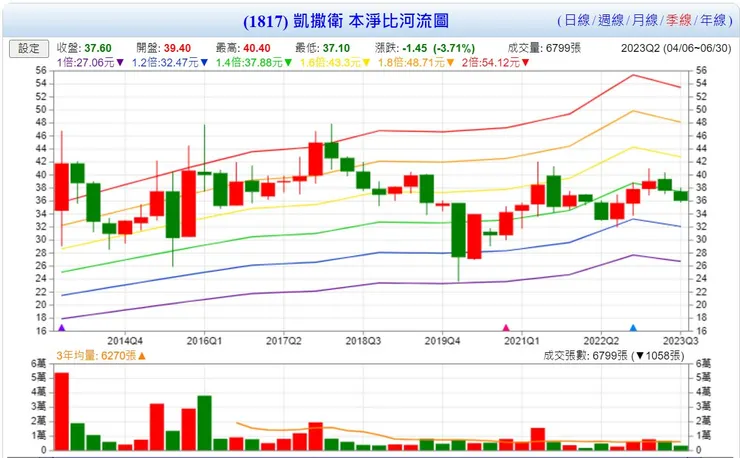Click the 漲跌 -1.45 (-3.71%) value
The height and width of the screenshot is (458, 740).
click(438, 48)
